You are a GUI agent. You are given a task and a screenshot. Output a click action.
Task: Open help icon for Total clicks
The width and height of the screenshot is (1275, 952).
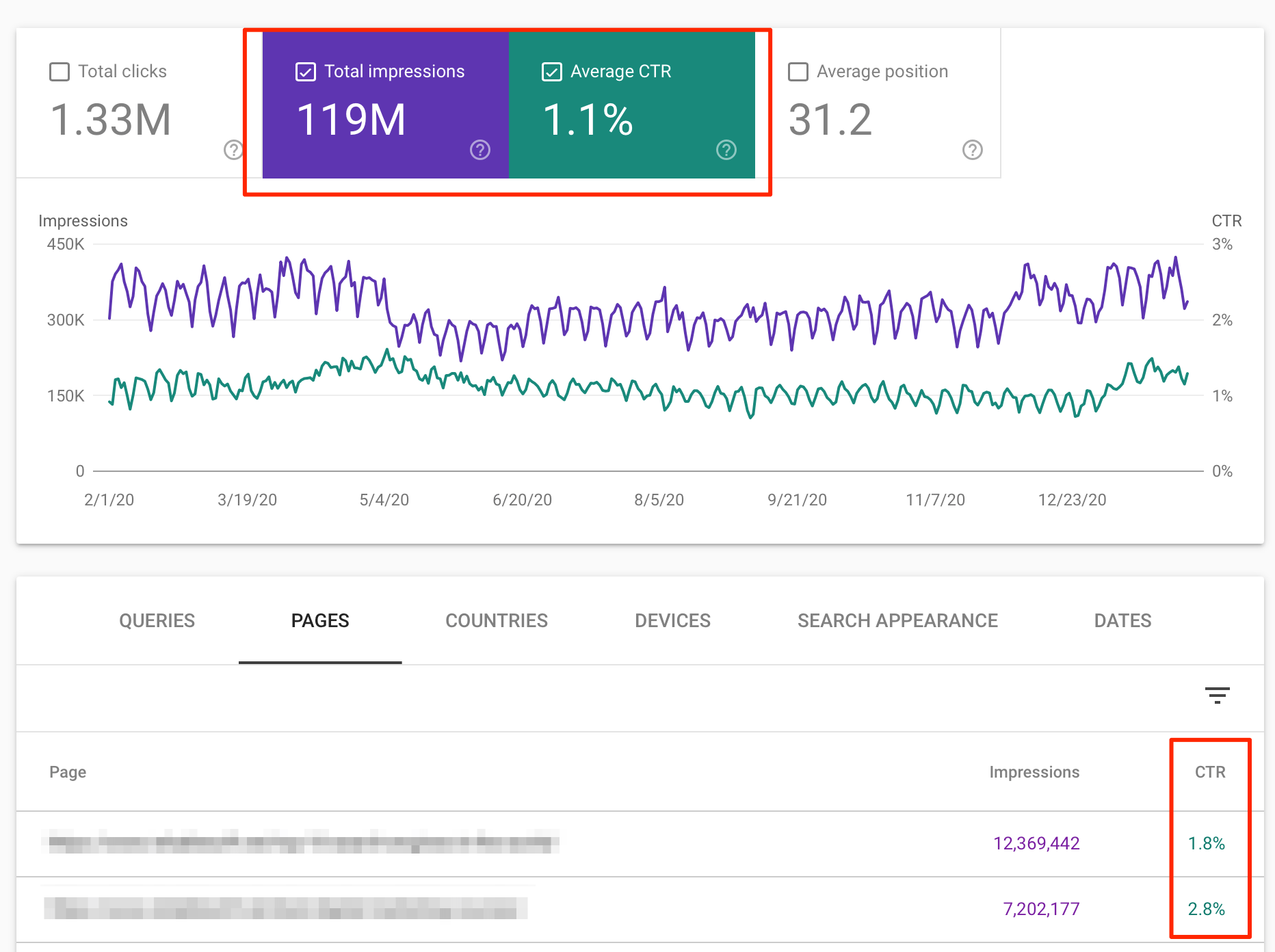[233, 150]
